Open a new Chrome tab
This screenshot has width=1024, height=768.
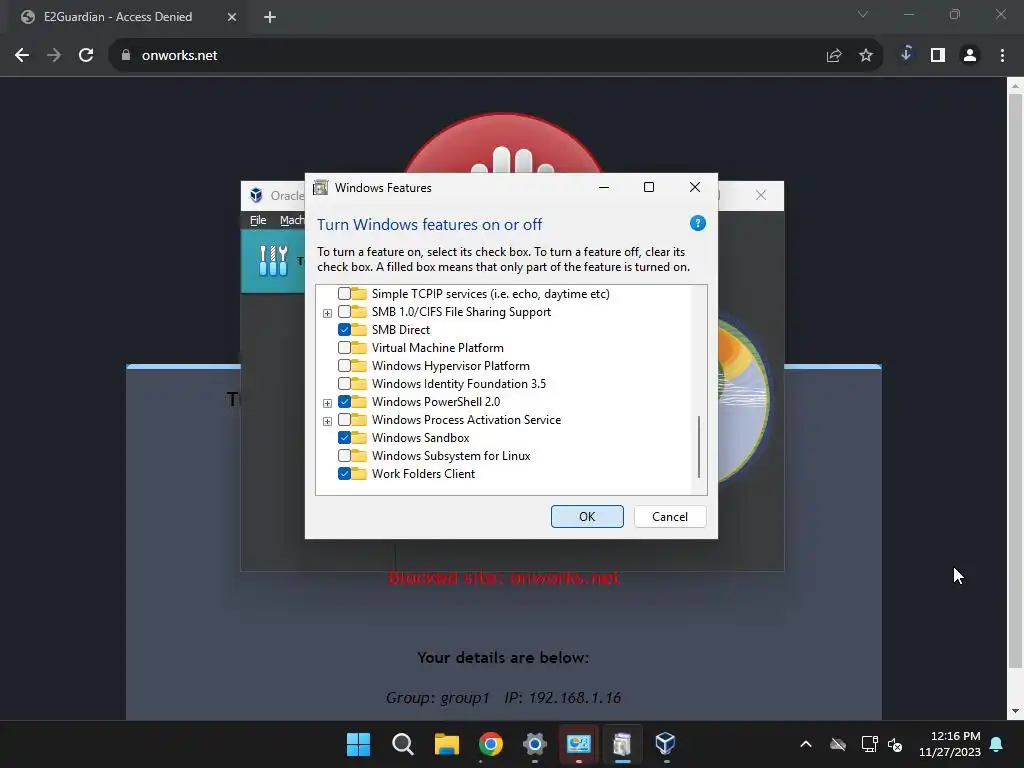click(270, 17)
